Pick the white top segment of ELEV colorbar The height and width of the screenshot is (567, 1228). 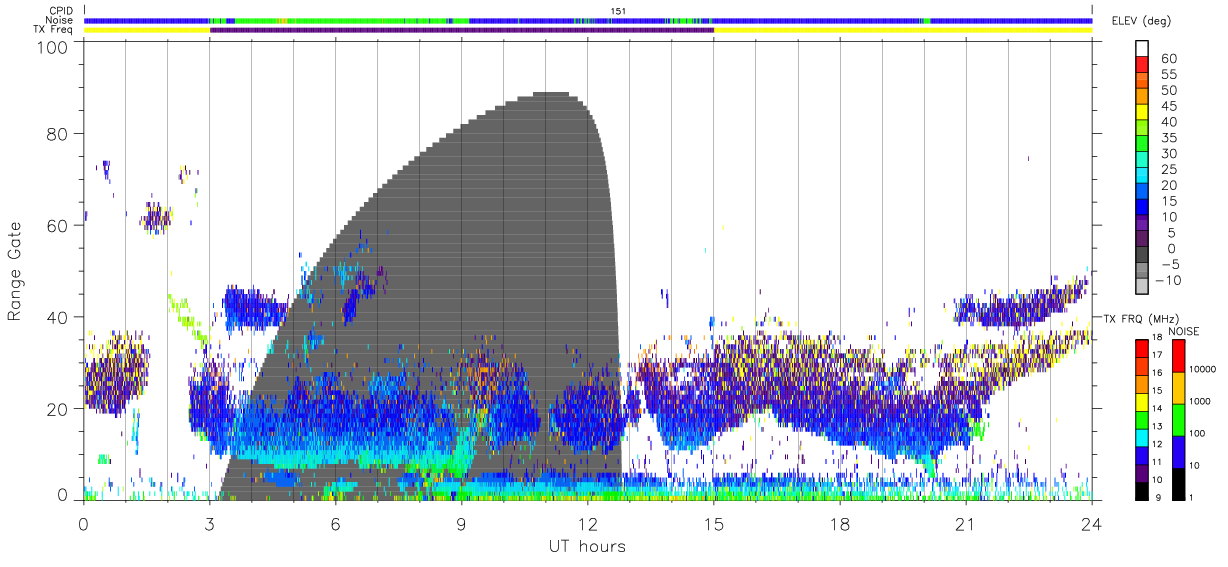click(x=1143, y=49)
